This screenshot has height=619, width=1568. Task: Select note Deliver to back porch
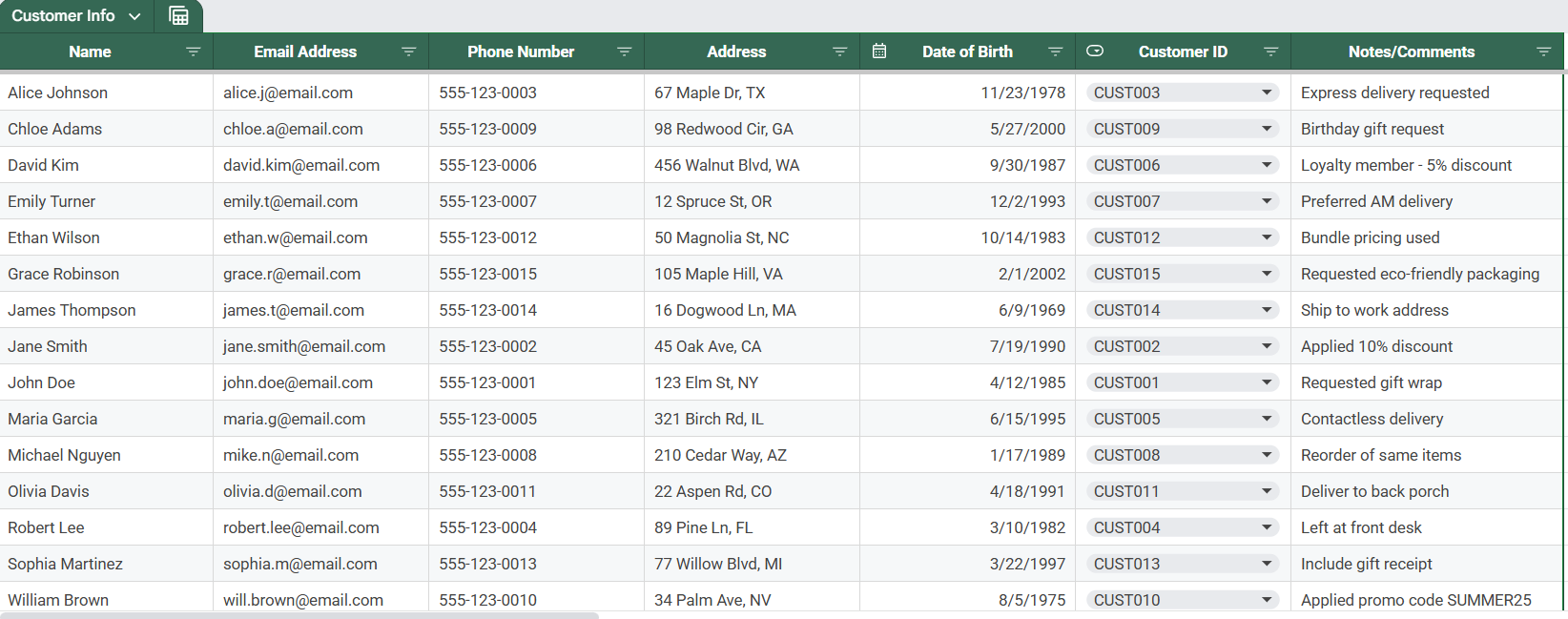click(x=1427, y=491)
